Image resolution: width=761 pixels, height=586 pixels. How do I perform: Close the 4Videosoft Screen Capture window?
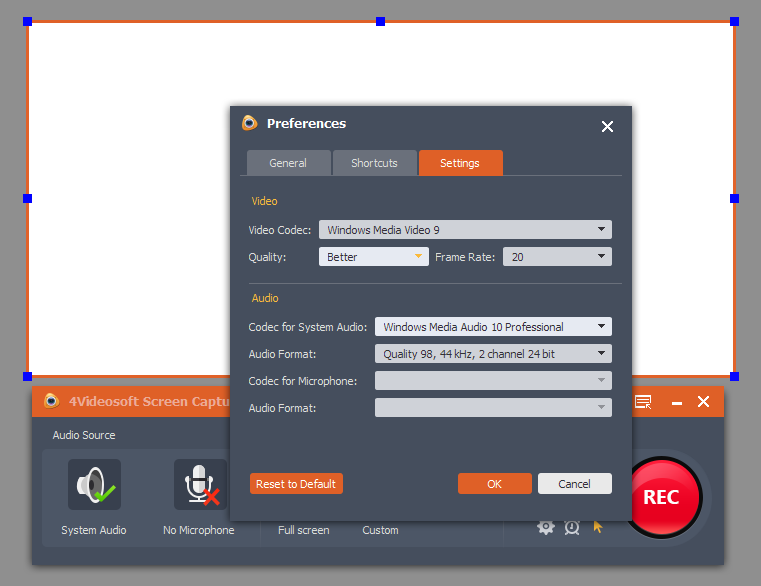pos(703,402)
